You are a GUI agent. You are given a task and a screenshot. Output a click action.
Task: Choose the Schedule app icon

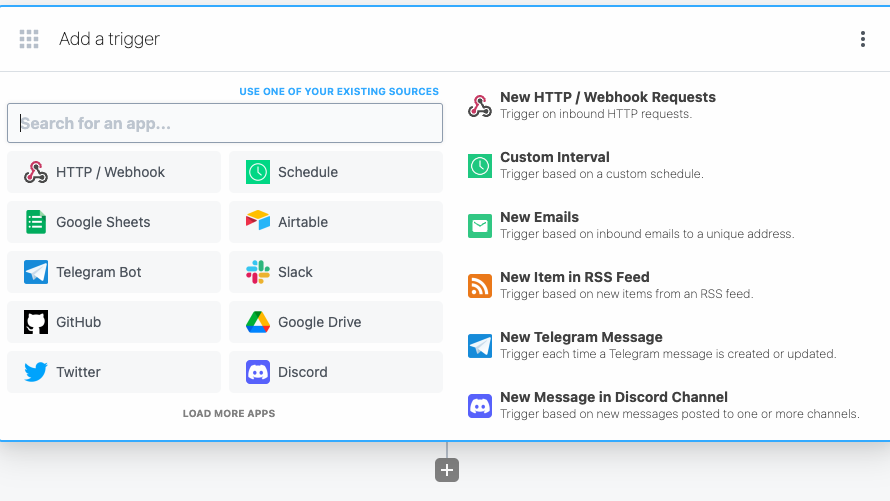[258, 172]
